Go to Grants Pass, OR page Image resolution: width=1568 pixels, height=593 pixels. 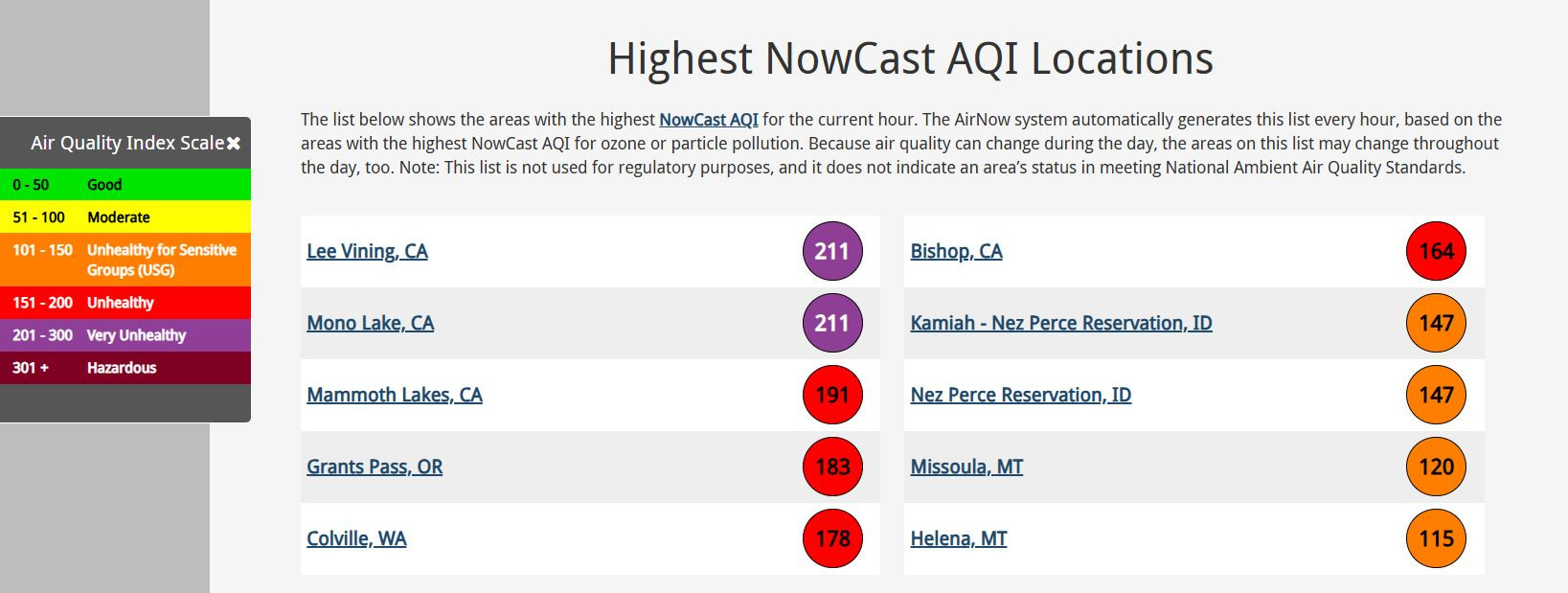pyautogui.click(x=375, y=467)
